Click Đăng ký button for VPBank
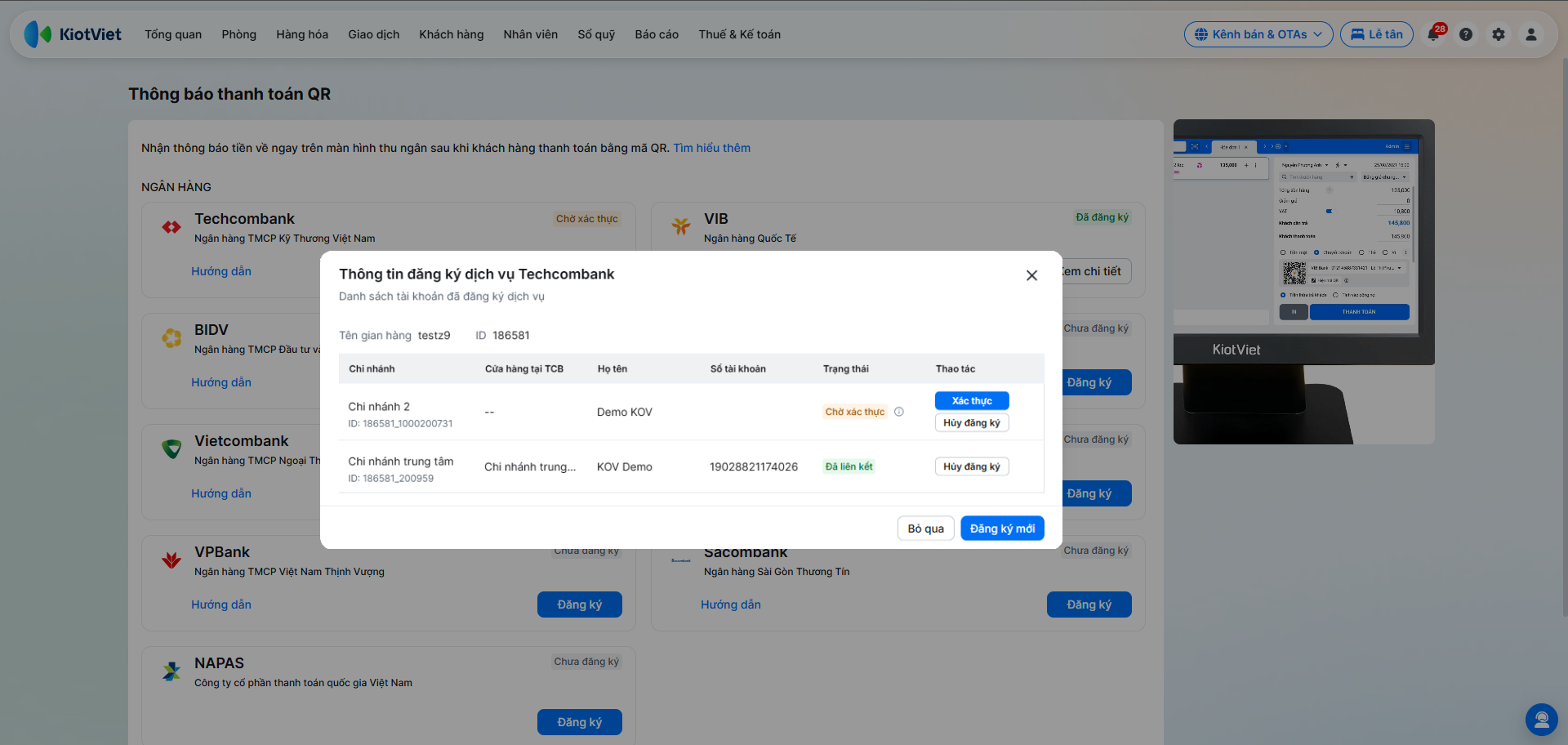1568x745 pixels. tap(580, 604)
